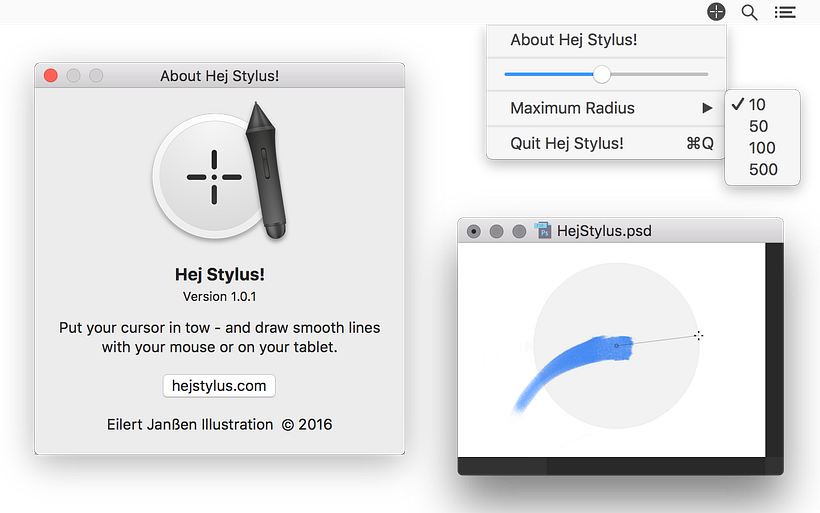This screenshot has height=513, width=820.
Task: Open the Hej Stylus menu bar icon
Action: coord(716,12)
